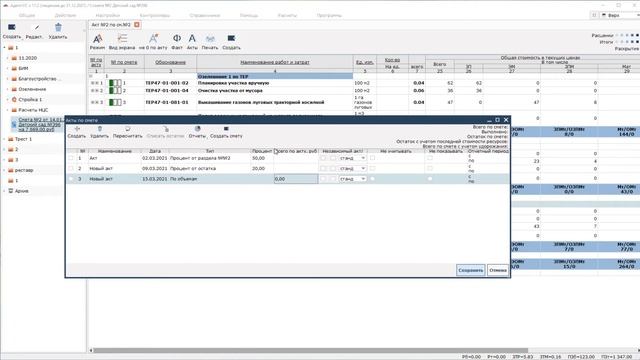Viewport: 640px width, 360px height.
Task: Click the Редакт. pencil icon
Action: pyautogui.click(x=37, y=27)
